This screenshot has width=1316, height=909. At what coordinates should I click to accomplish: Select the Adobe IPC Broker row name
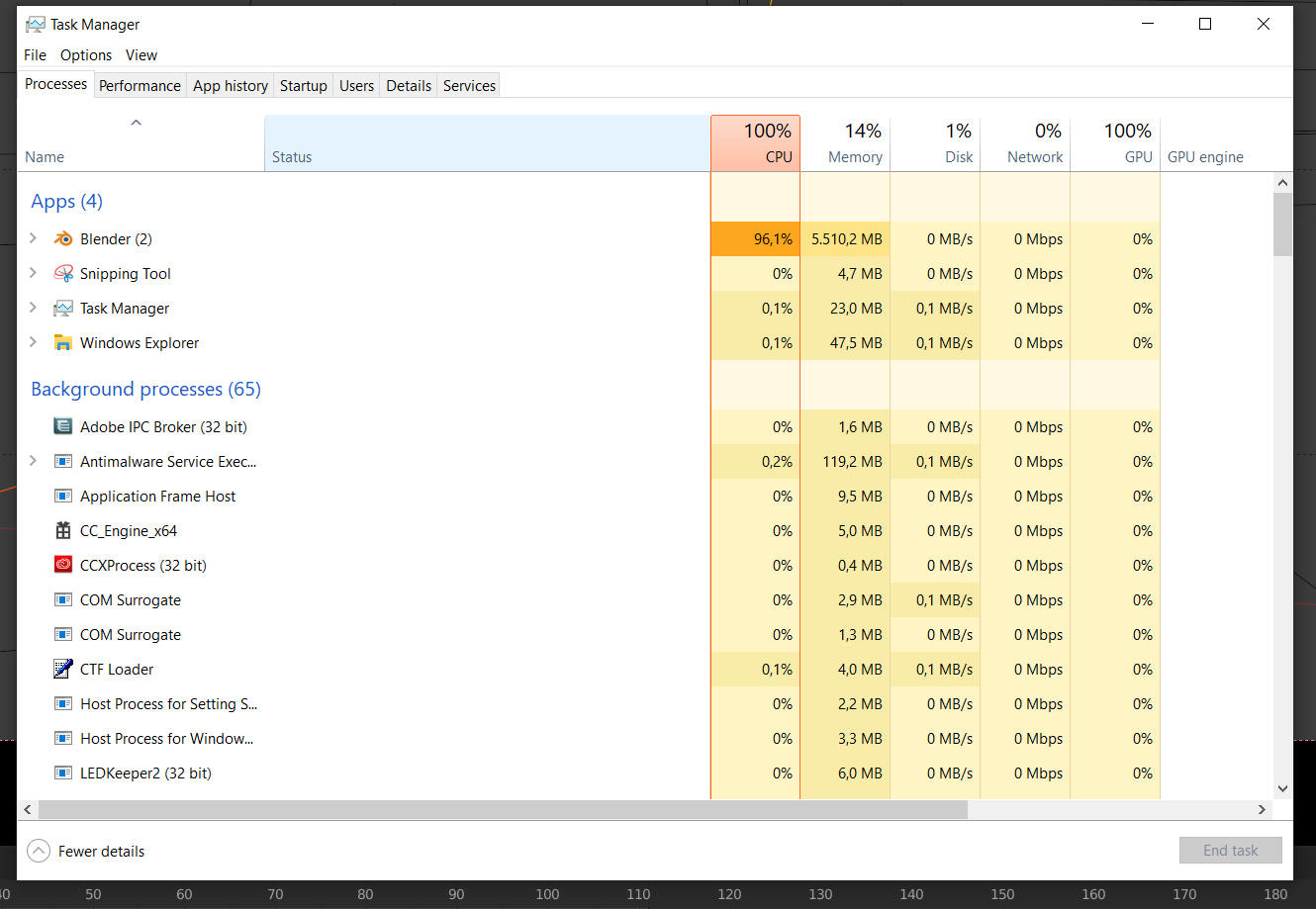point(163,427)
